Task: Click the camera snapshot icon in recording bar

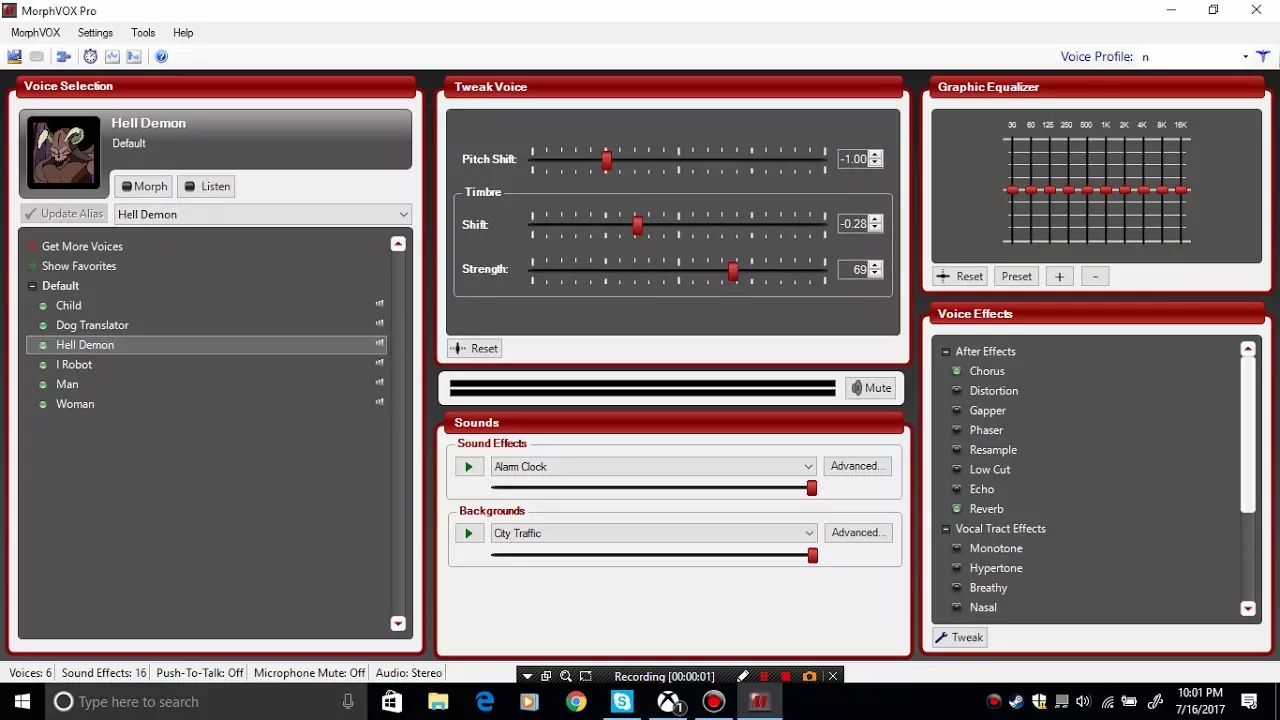Action: point(809,676)
